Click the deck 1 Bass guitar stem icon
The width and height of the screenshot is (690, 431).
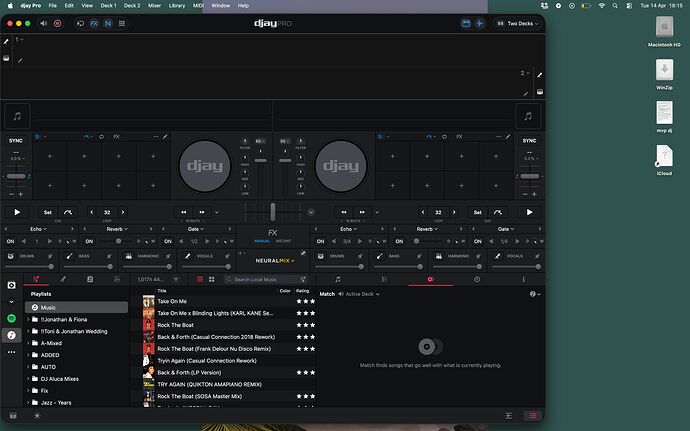point(70,256)
